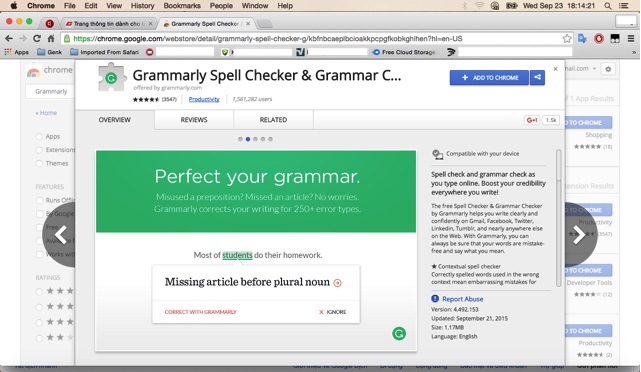
Task: Switch to the Overview tab
Action: point(114,120)
